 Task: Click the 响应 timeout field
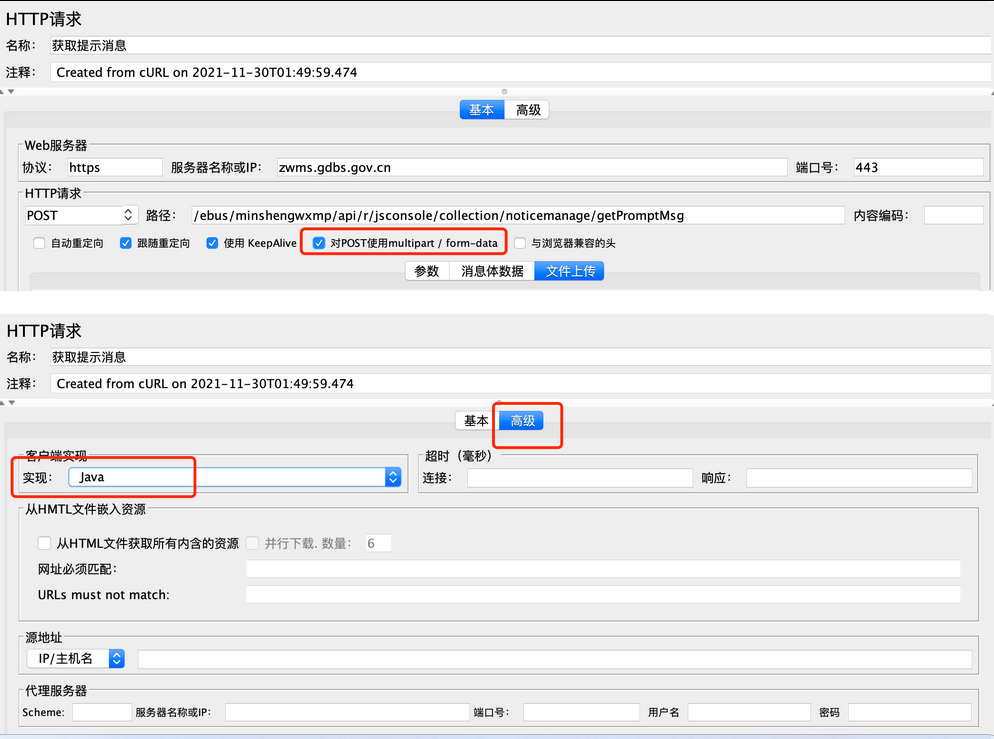[x=859, y=478]
